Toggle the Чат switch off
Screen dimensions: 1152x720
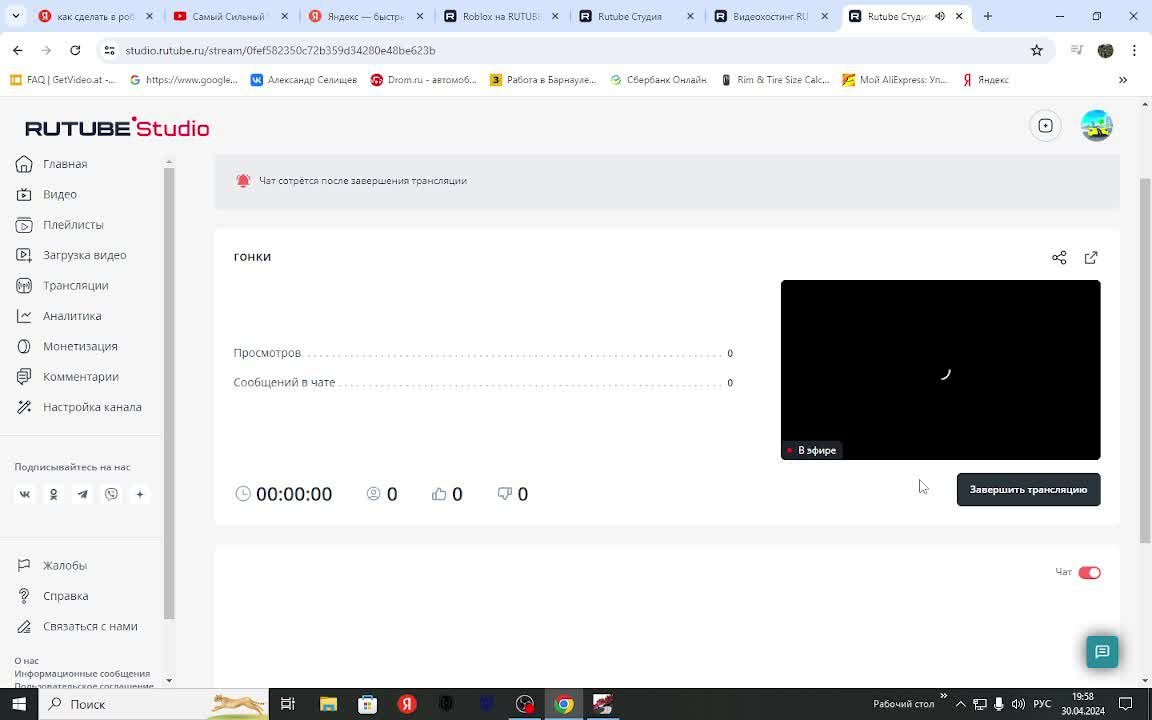pos(1089,572)
